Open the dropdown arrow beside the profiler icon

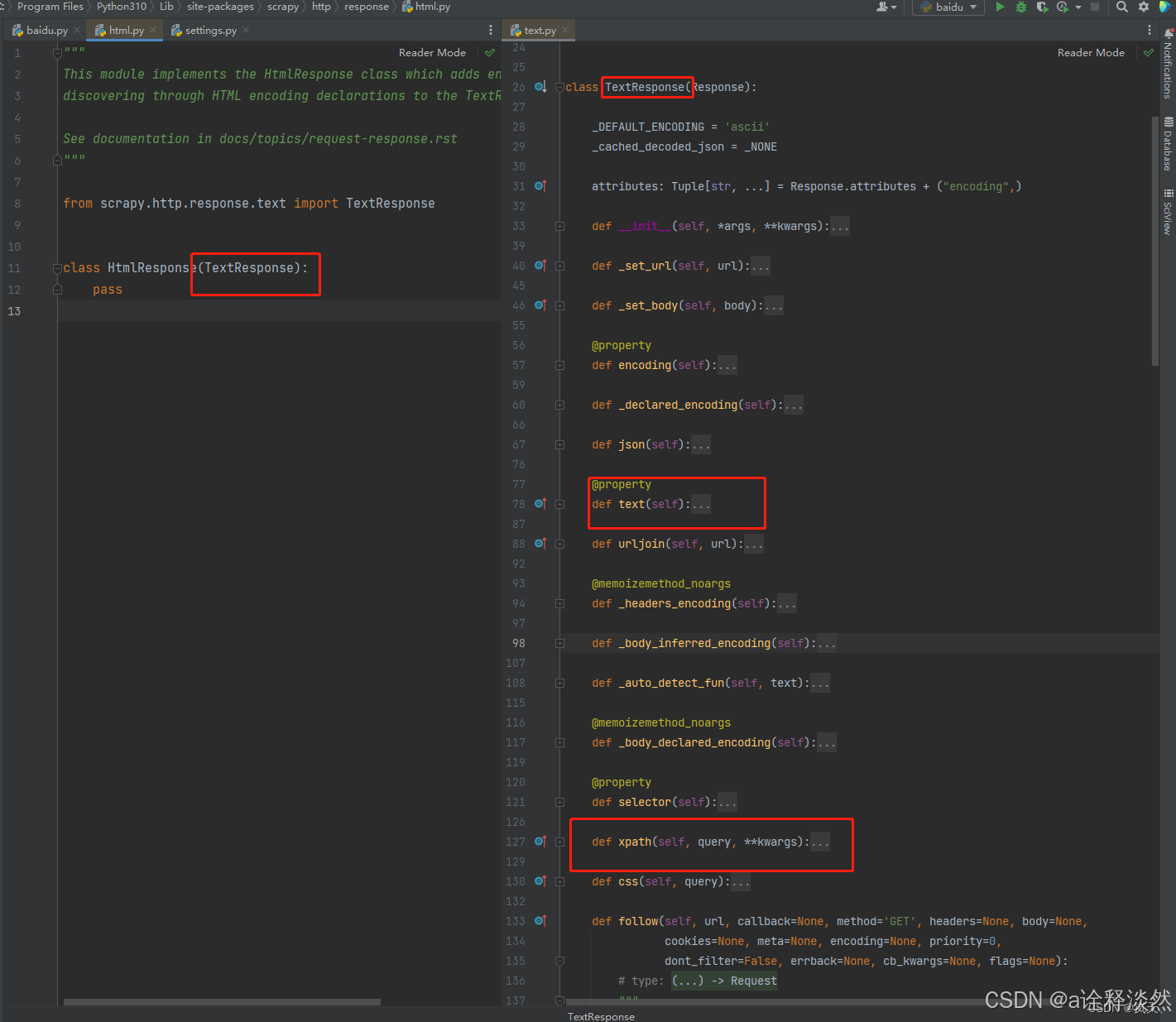[1078, 7]
